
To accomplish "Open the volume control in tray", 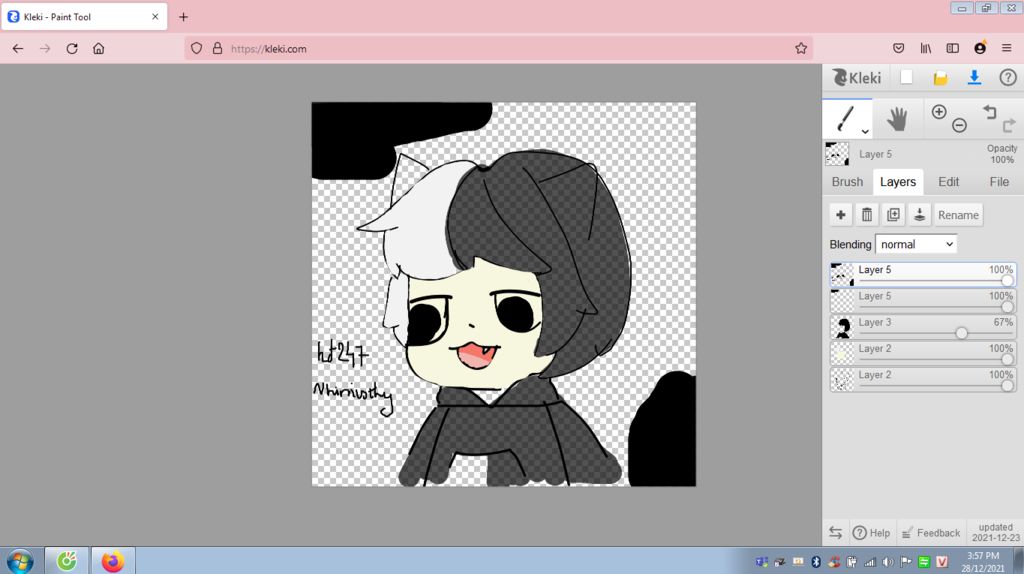I will pos(888,562).
